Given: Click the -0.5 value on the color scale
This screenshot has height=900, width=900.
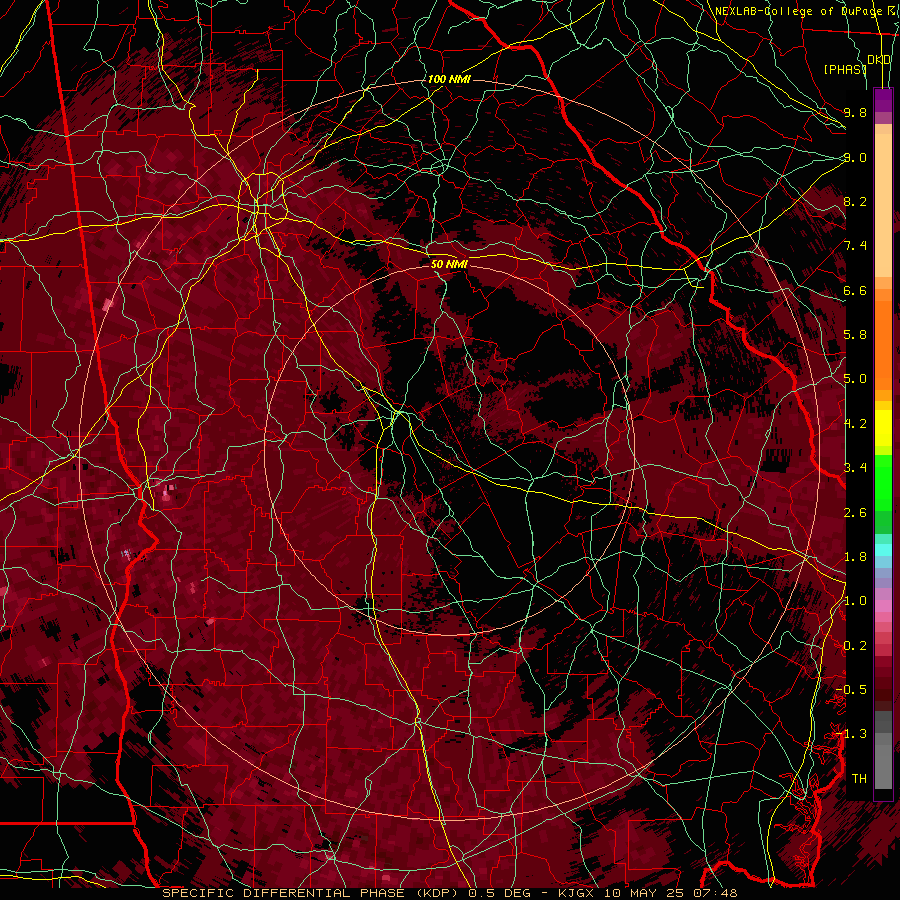Looking at the screenshot, I should pos(852,690).
